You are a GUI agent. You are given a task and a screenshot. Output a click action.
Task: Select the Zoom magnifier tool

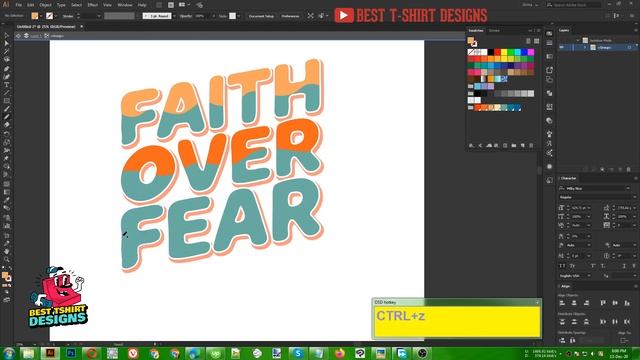pos(7,259)
